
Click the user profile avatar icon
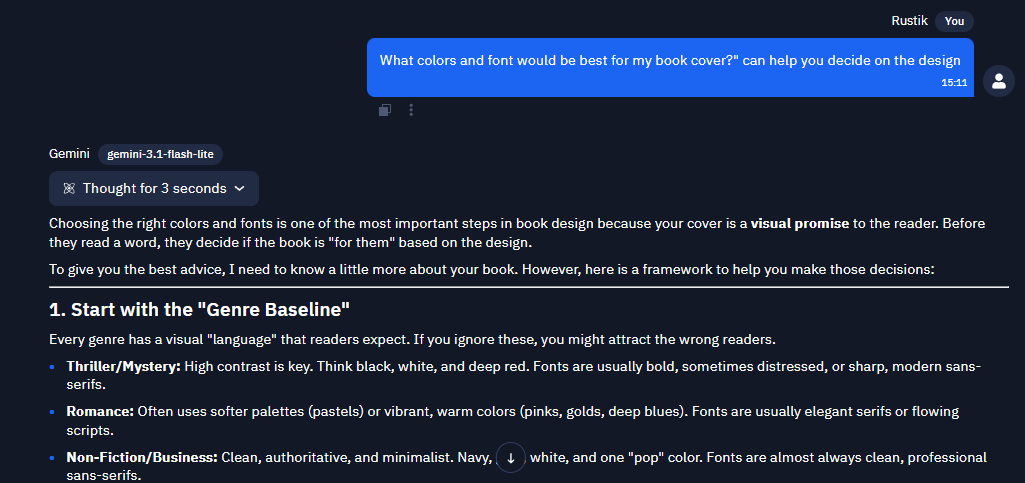(999, 81)
